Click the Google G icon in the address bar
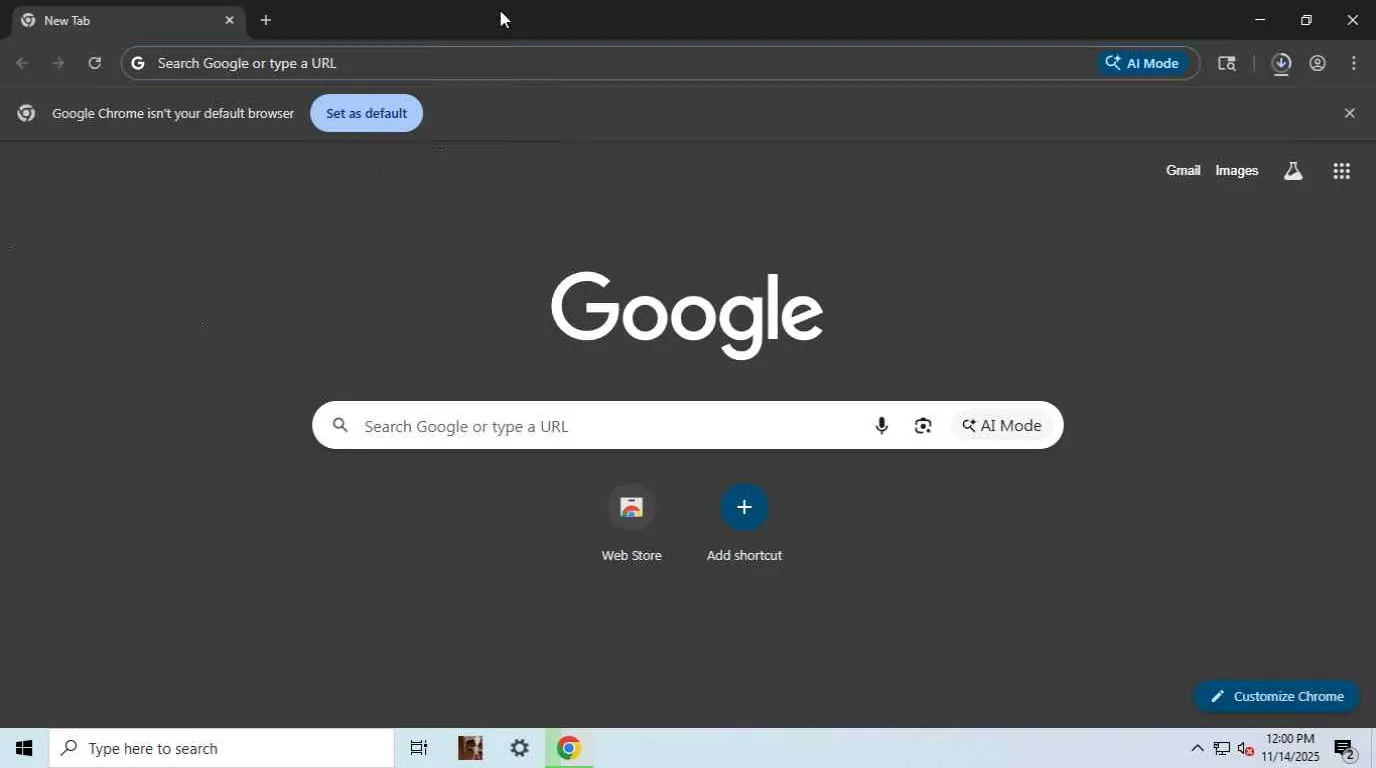The image size is (1376, 768). point(138,63)
